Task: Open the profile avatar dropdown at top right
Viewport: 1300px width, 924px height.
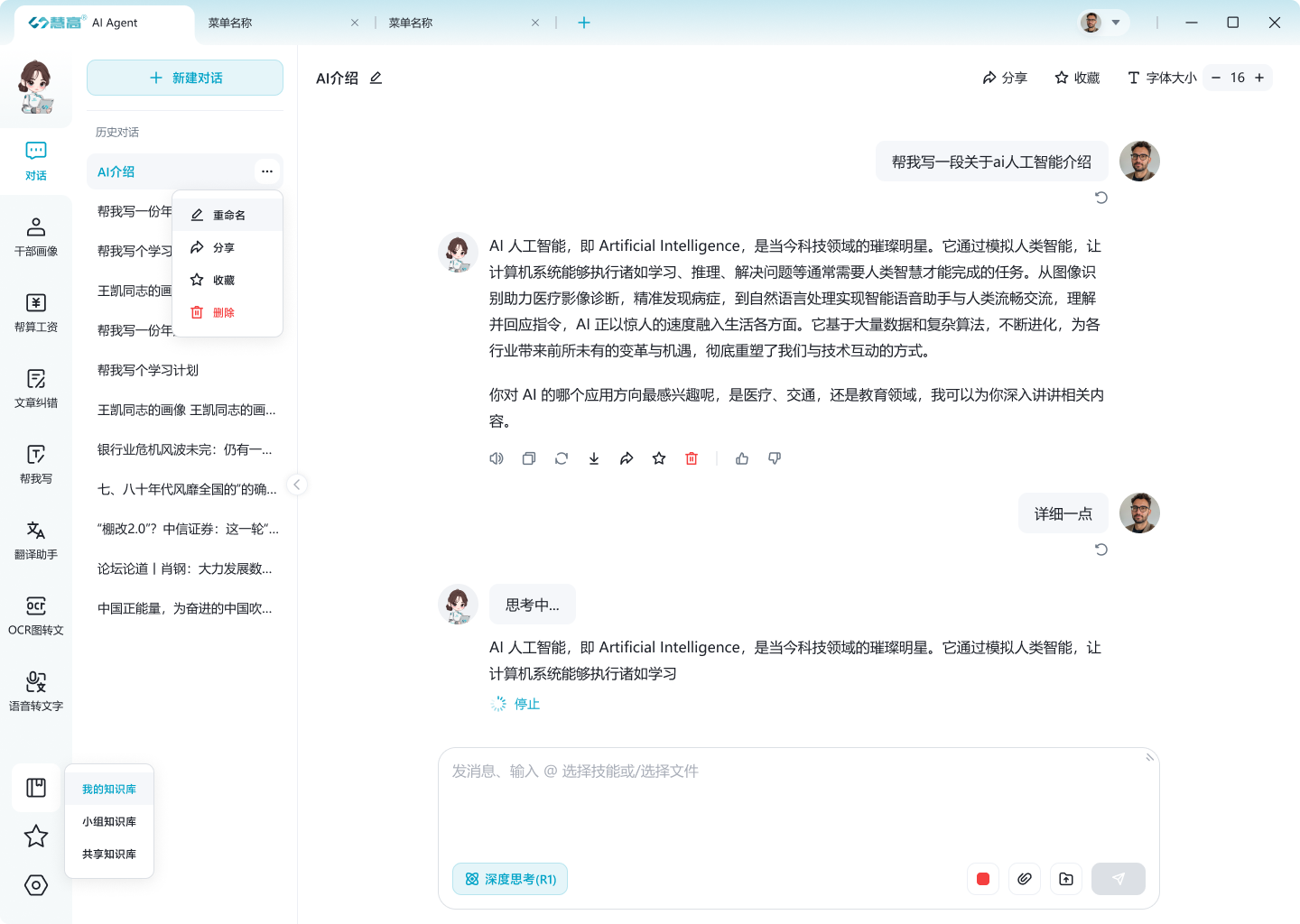Action: point(1101,23)
